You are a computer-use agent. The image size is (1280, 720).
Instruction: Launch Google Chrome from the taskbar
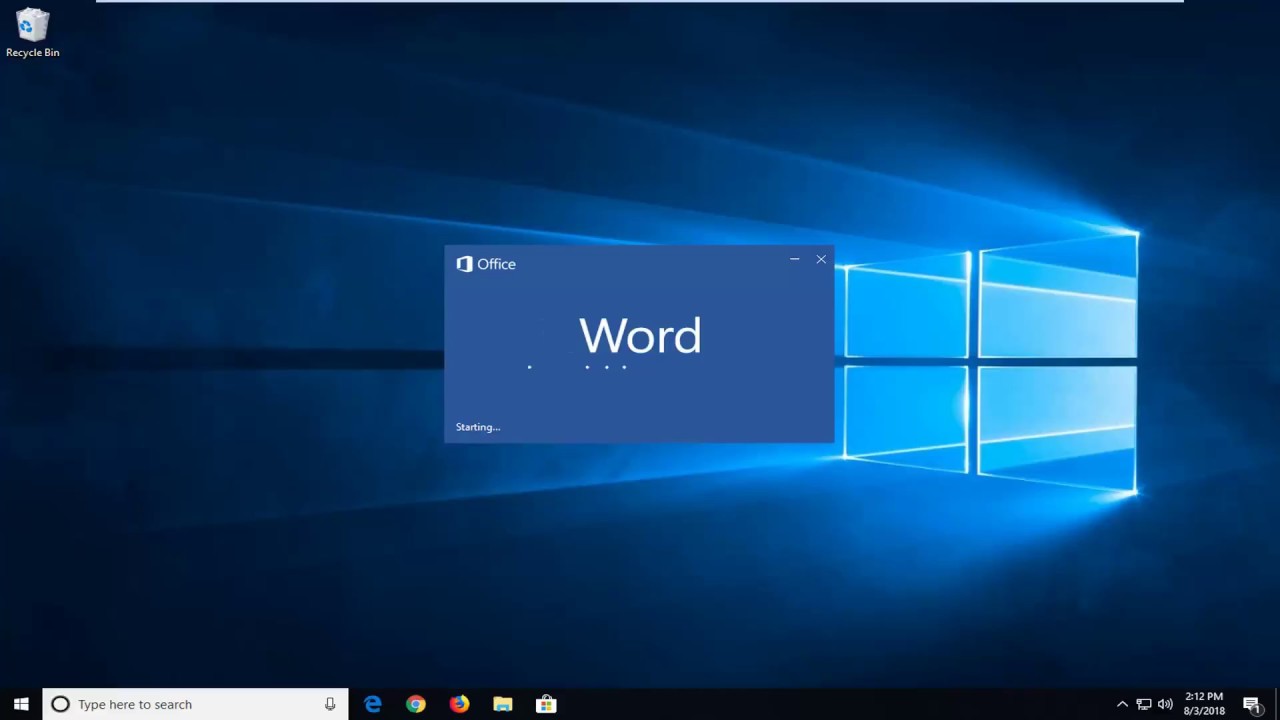[416, 704]
